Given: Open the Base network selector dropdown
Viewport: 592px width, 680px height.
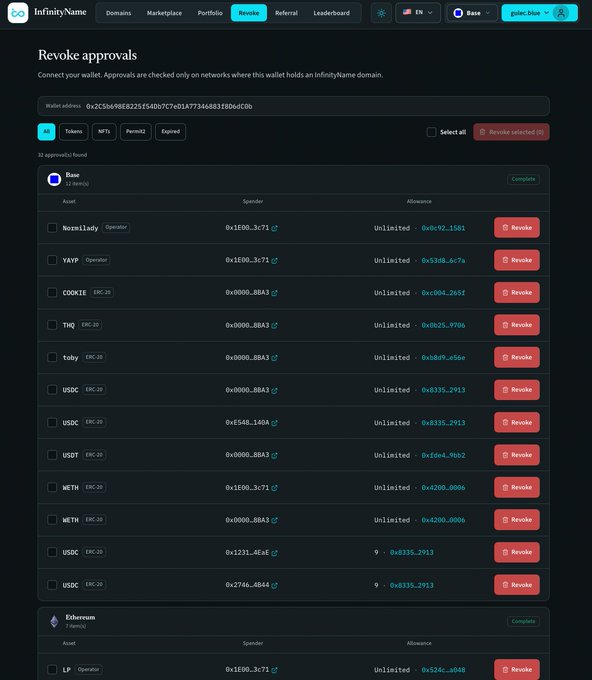Looking at the screenshot, I should [472, 13].
